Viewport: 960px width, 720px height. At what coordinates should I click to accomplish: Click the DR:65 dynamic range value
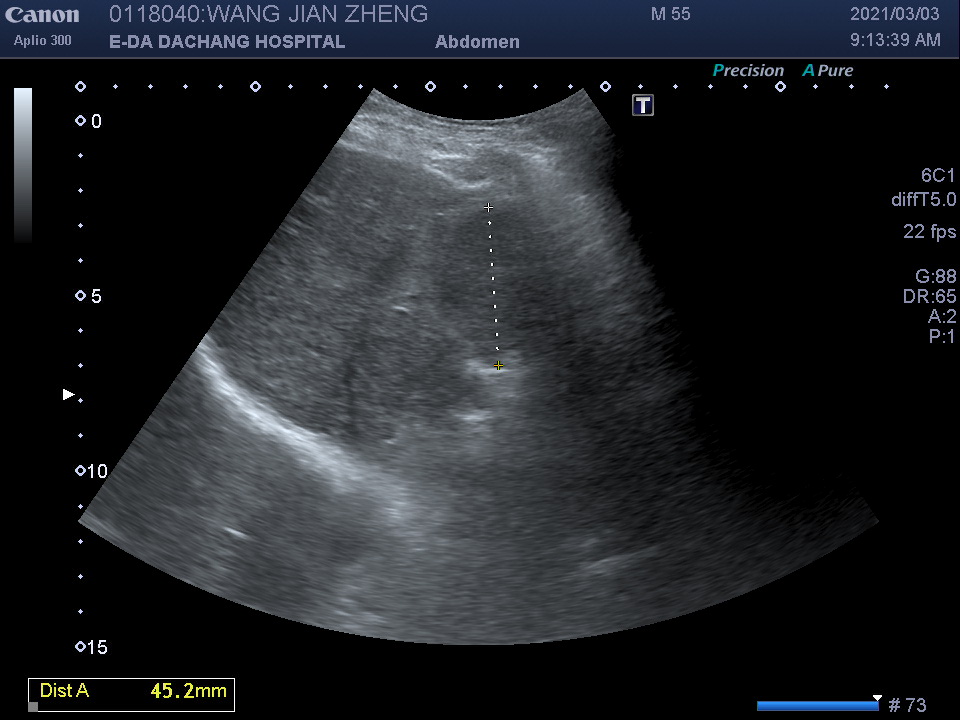pyautogui.click(x=929, y=296)
